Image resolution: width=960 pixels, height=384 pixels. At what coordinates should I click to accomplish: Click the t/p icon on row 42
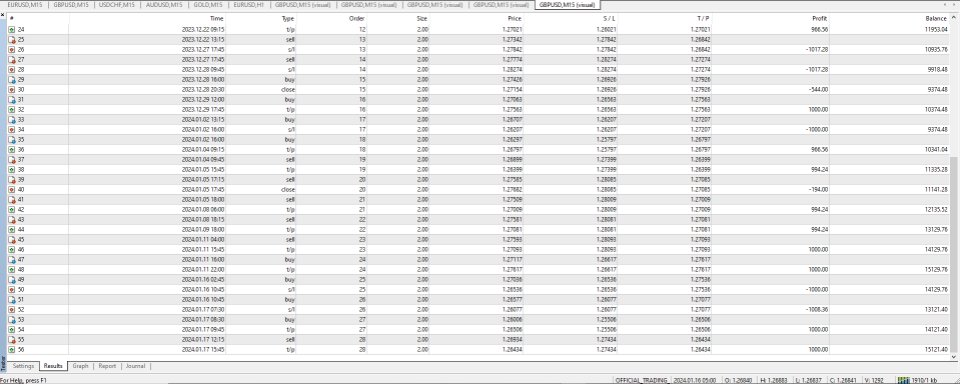[12, 209]
